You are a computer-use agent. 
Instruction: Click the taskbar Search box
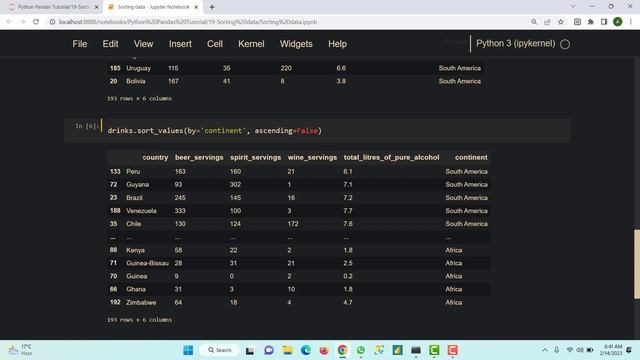click(x=220, y=350)
